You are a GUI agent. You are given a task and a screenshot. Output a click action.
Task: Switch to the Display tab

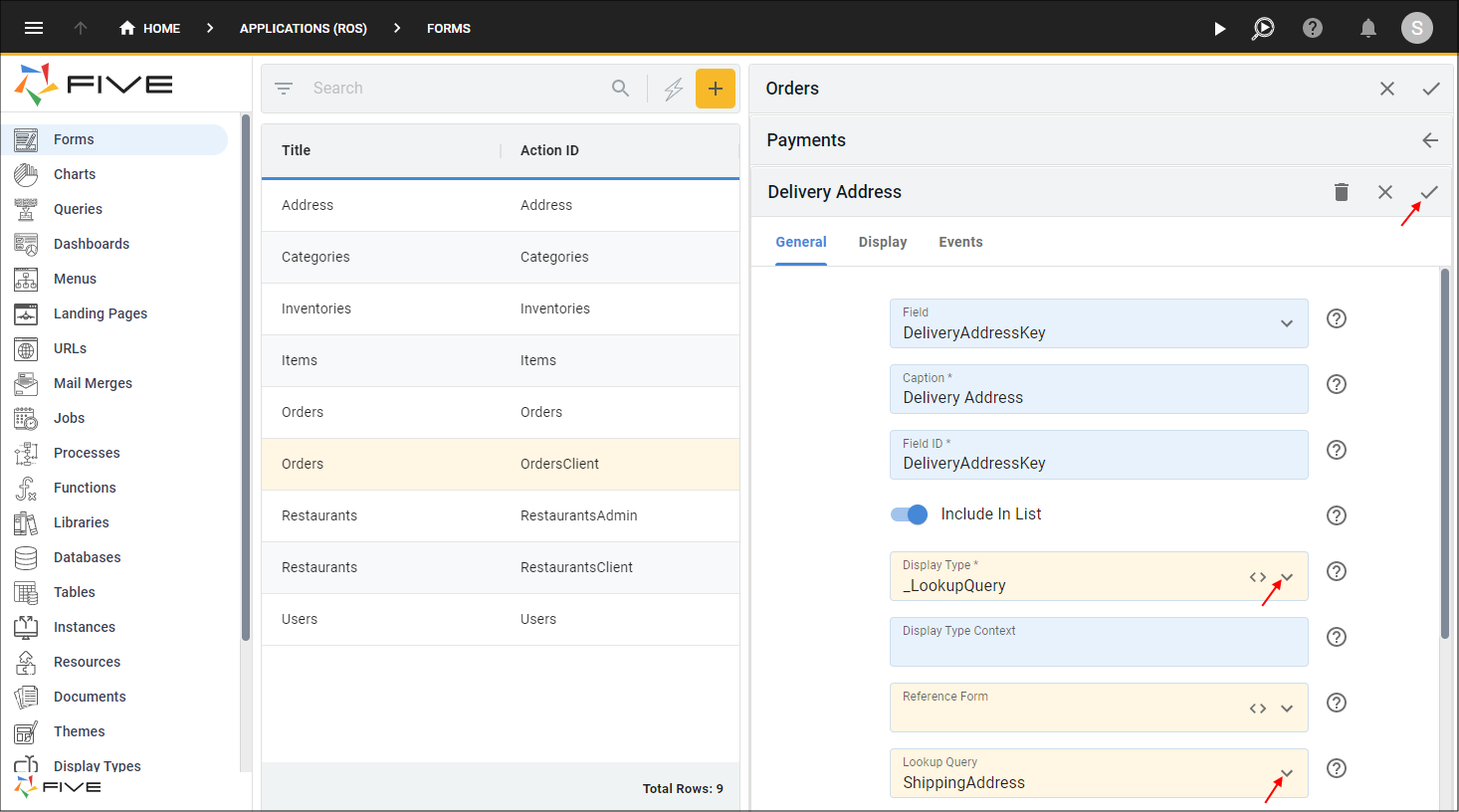883,242
